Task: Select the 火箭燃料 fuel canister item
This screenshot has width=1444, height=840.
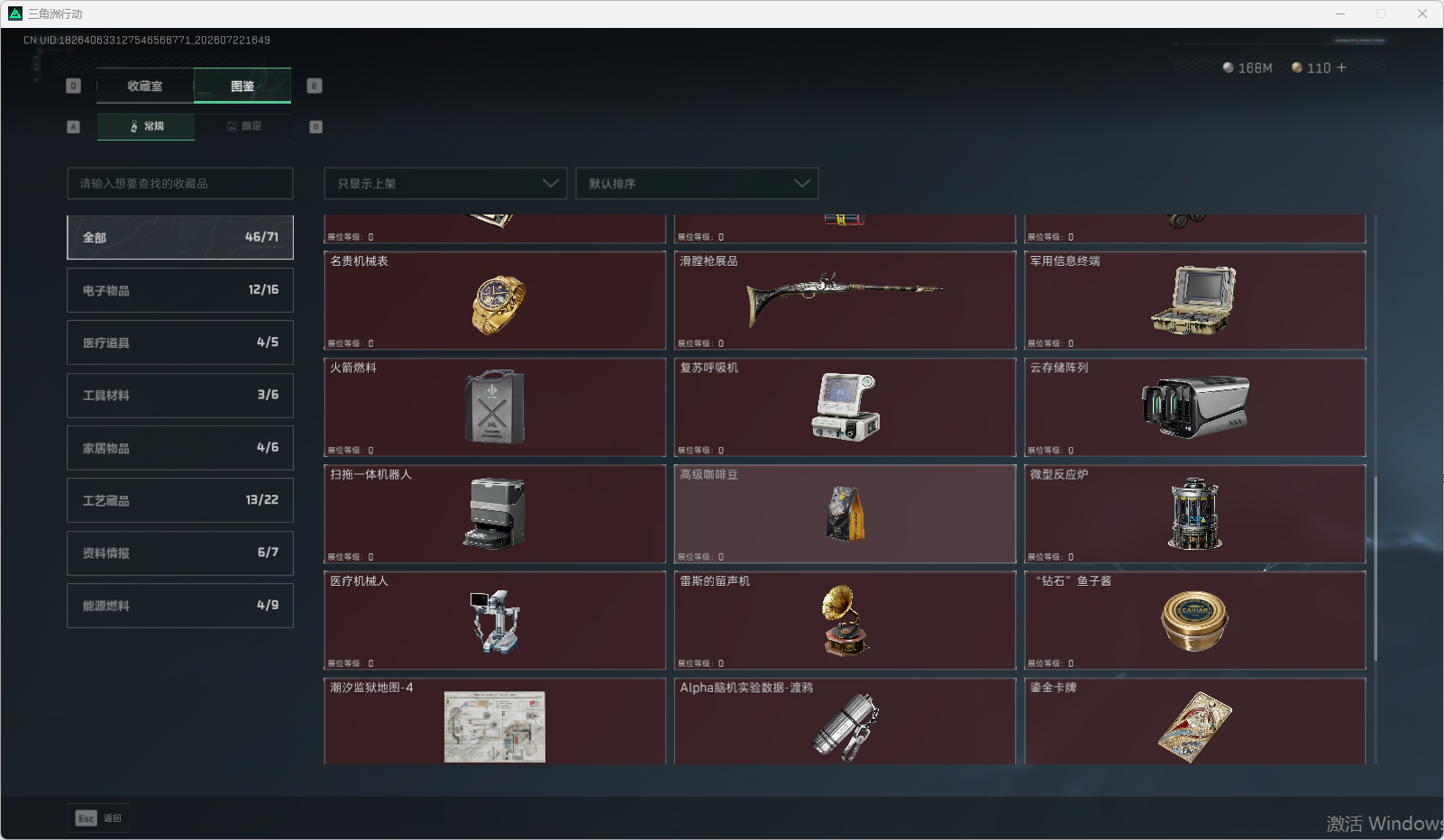Action: pyautogui.click(x=495, y=407)
